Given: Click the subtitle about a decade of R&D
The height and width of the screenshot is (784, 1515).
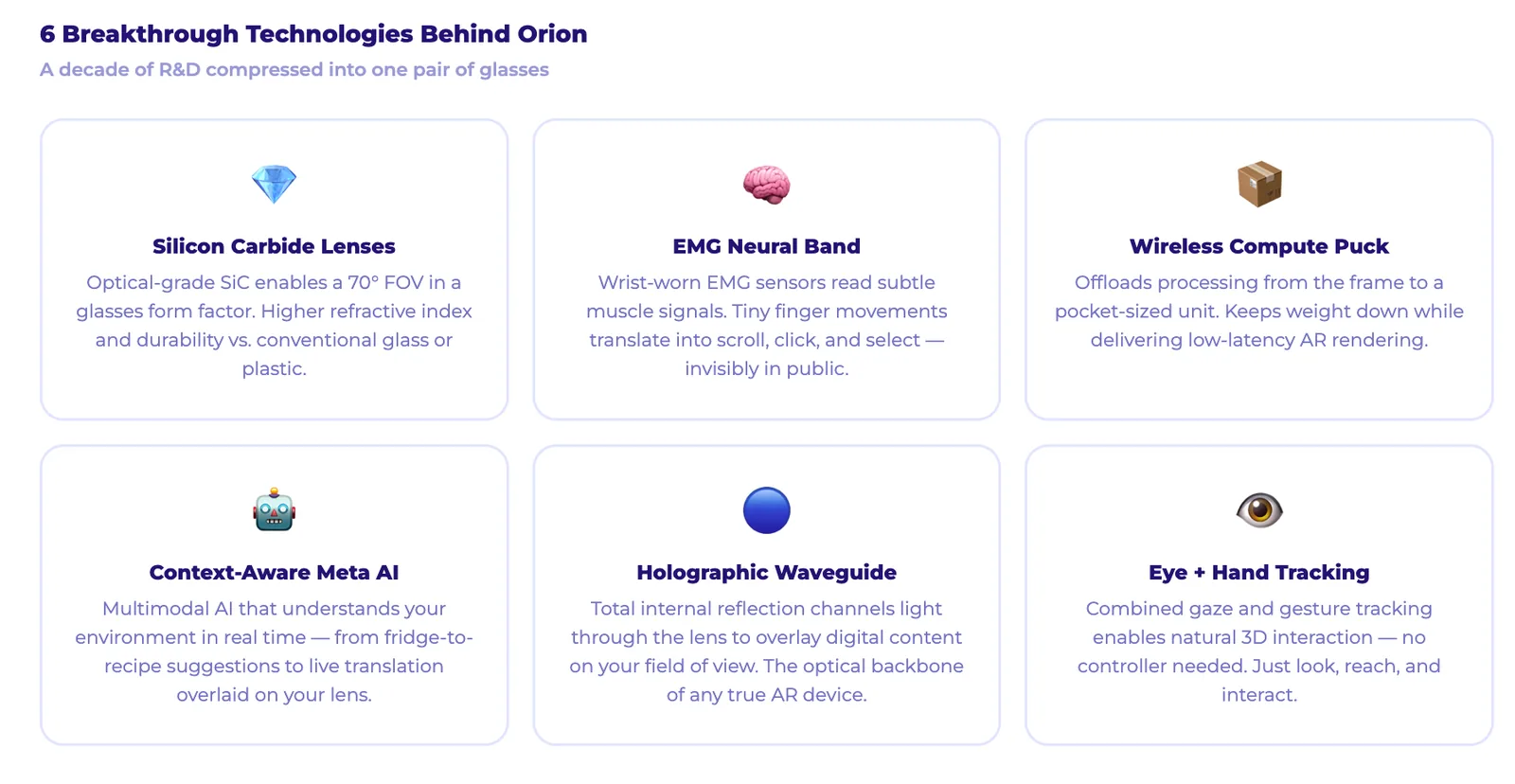Looking at the screenshot, I should click(x=294, y=69).
